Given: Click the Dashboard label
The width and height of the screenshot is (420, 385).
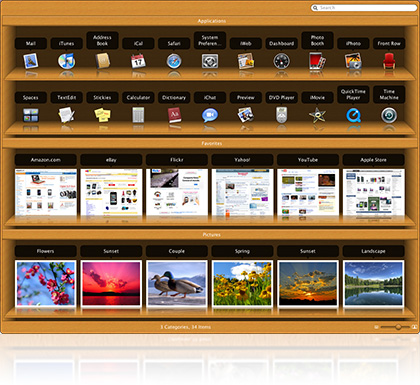Looking at the screenshot, I should (x=282, y=43).
